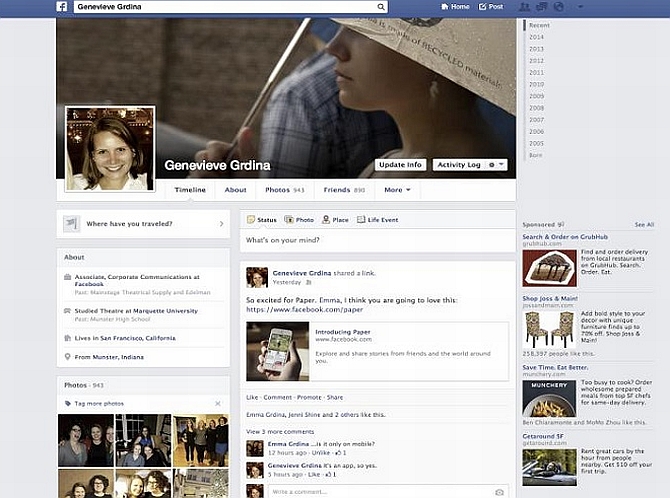Click the Write a comment field
This screenshot has height=498, width=670.
click(380, 492)
